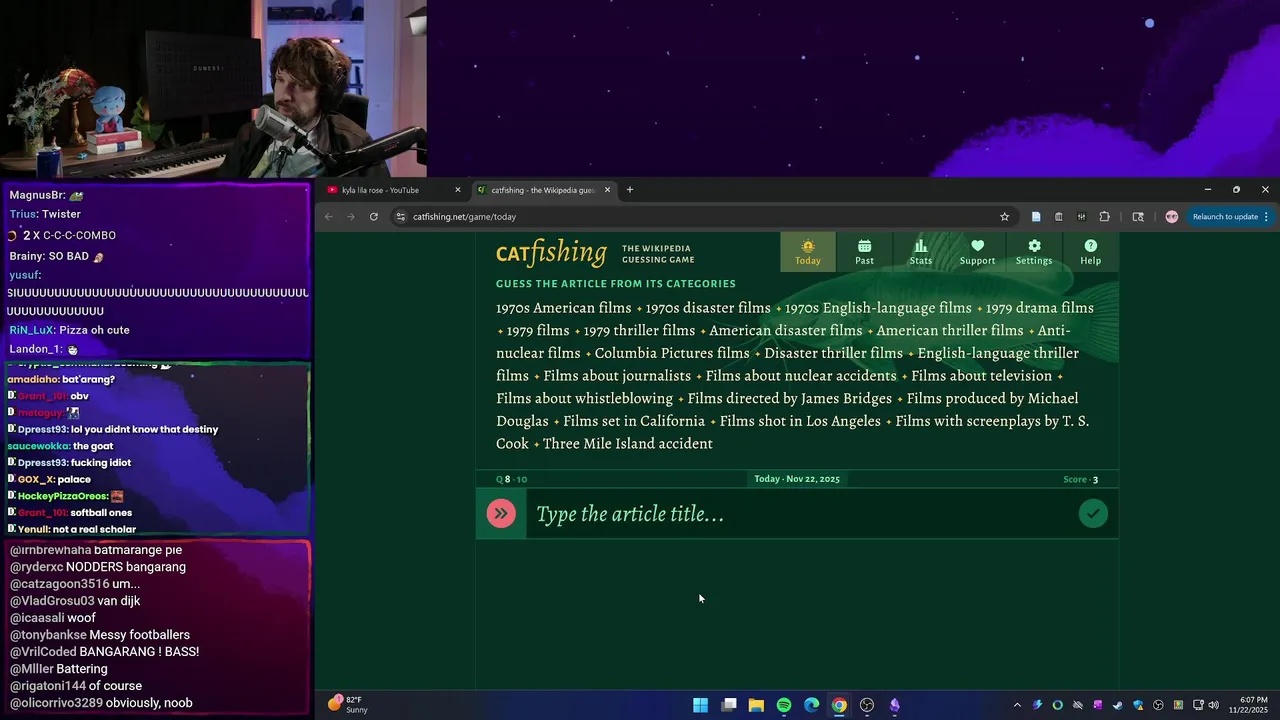Click the trash bin extension icon
Image resolution: width=1280 pixels, height=720 pixels.
1059,216
